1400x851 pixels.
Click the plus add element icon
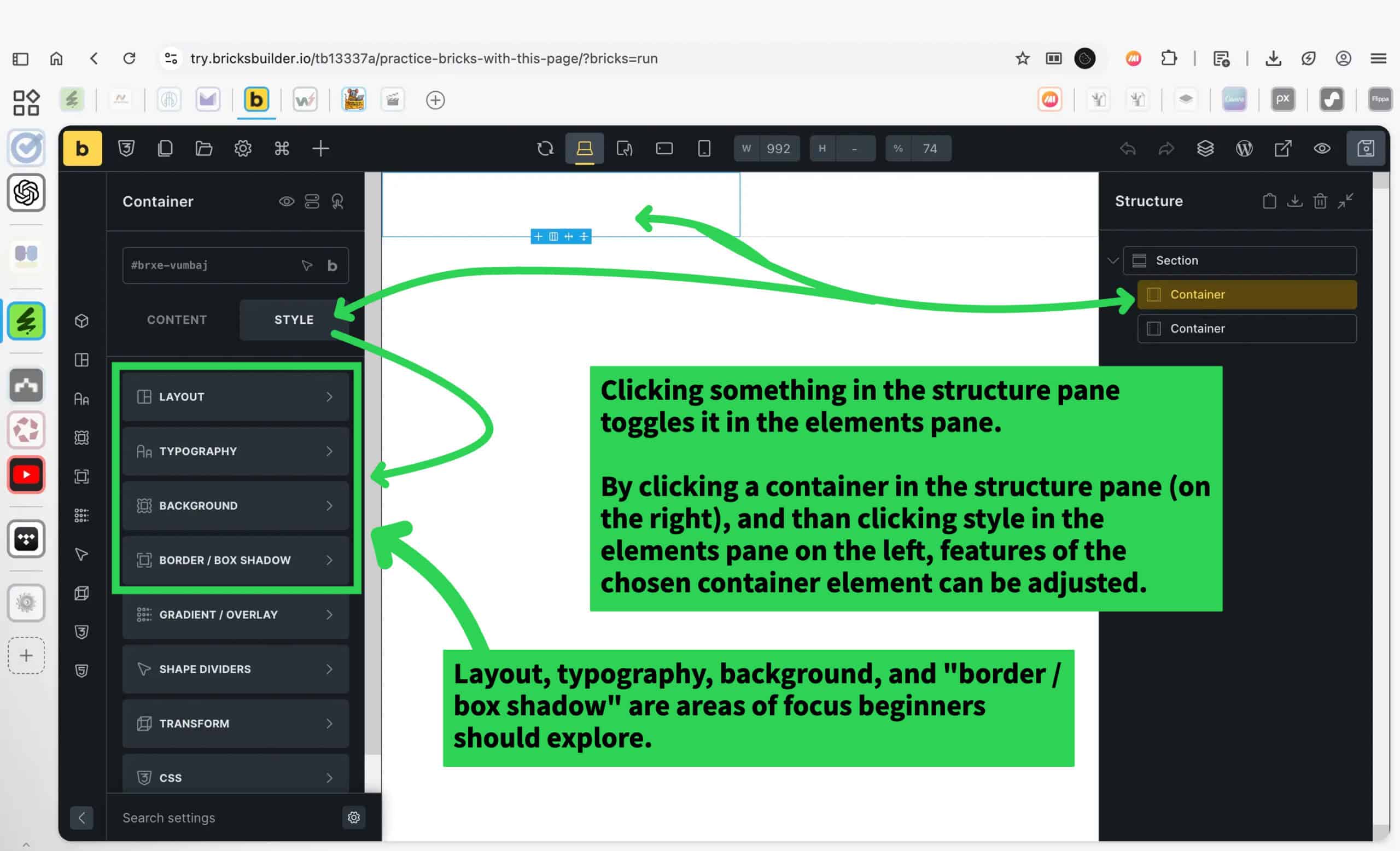320,148
